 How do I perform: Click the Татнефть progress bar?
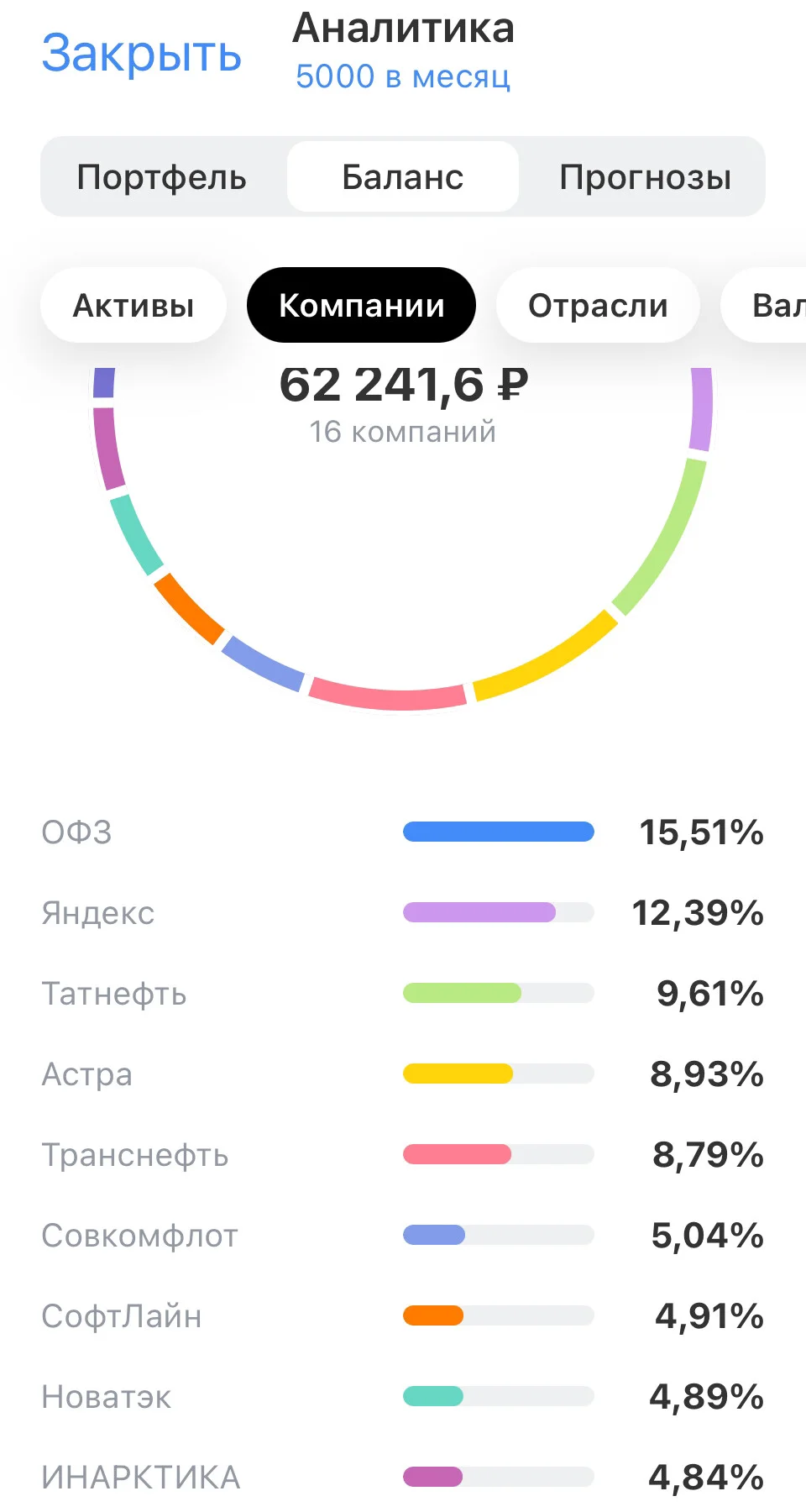point(499,993)
